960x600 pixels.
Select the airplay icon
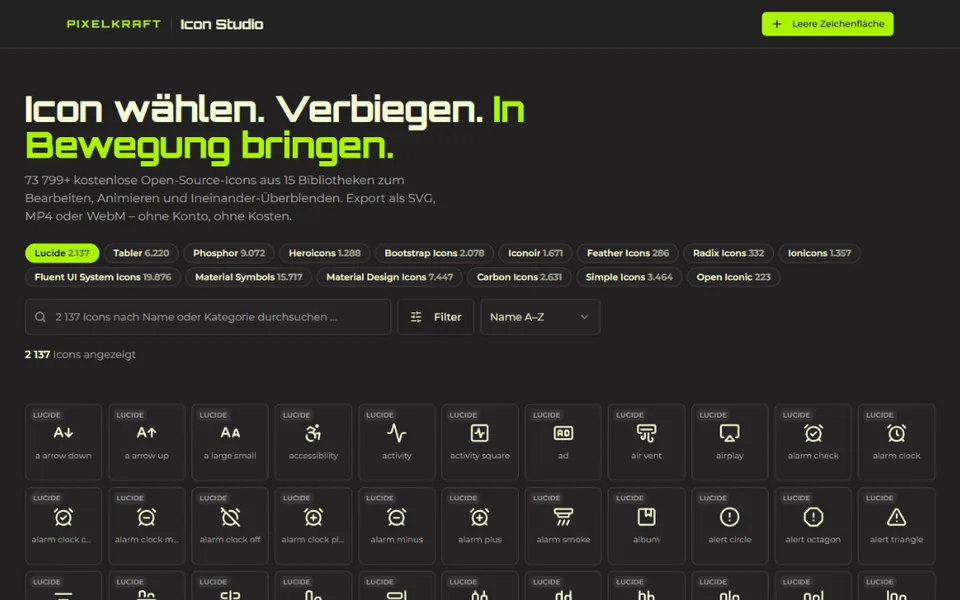pos(729,442)
